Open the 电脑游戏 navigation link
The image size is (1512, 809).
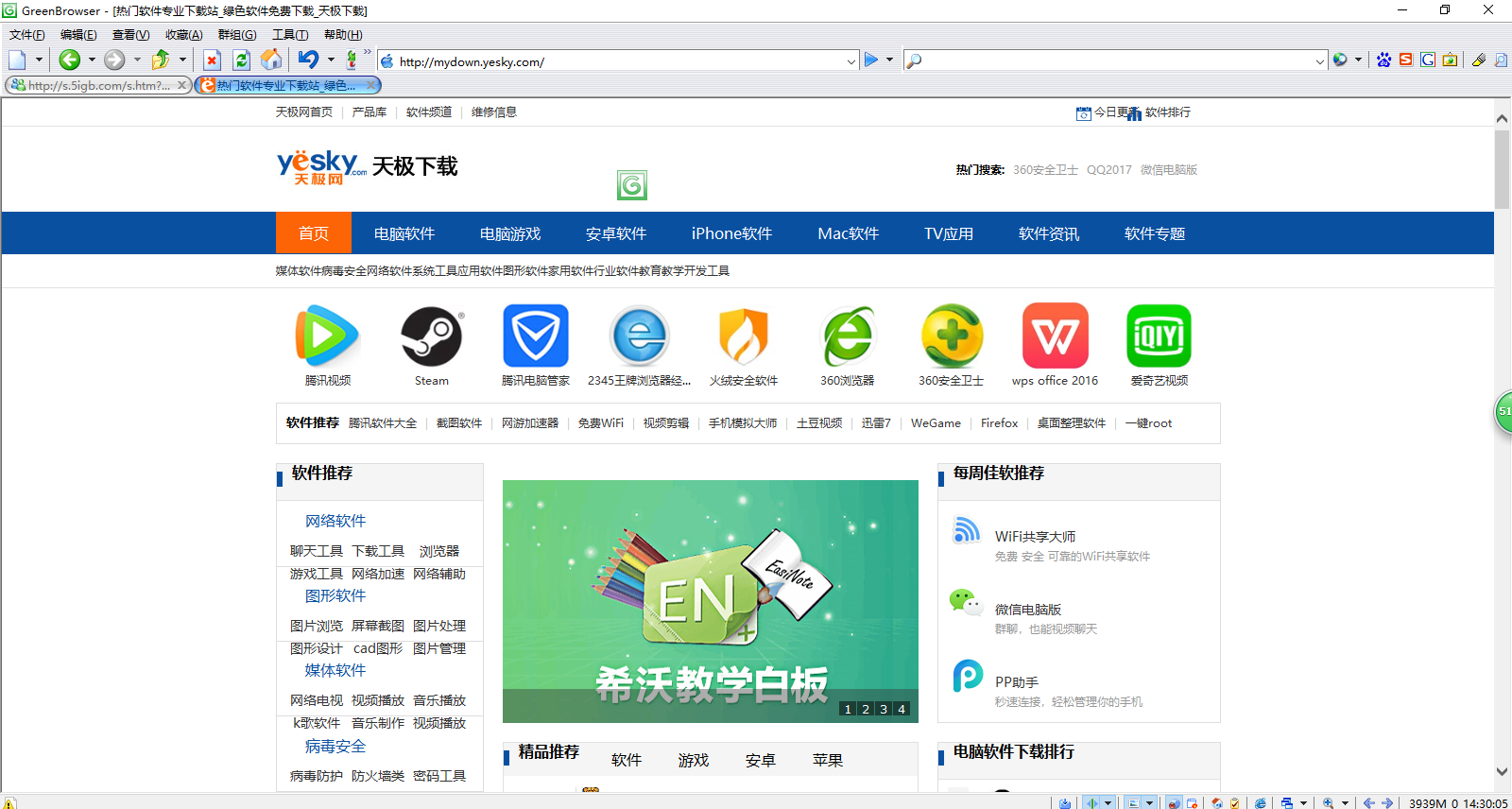(x=510, y=233)
